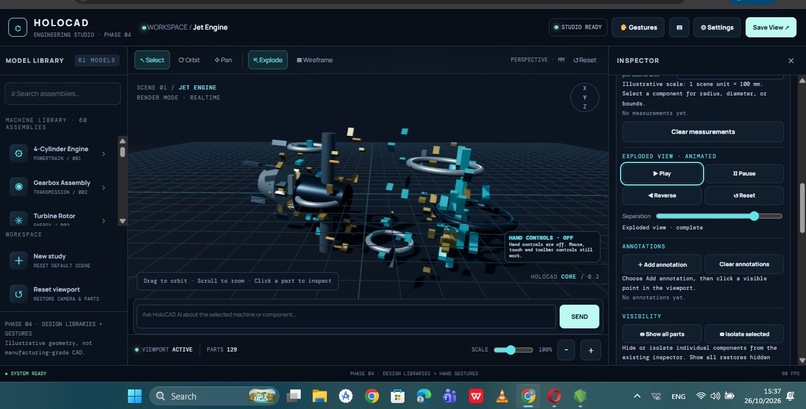Click the Gearbox Assembly icon
Image resolution: width=806 pixels, height=409 pixels.
(19, 187)
